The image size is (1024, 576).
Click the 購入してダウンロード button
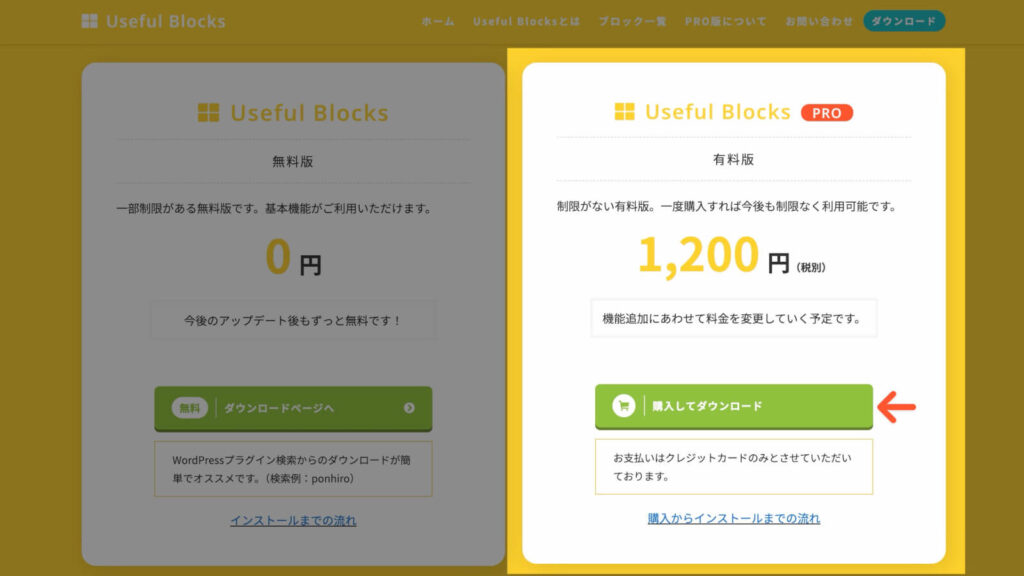(733, 406)
